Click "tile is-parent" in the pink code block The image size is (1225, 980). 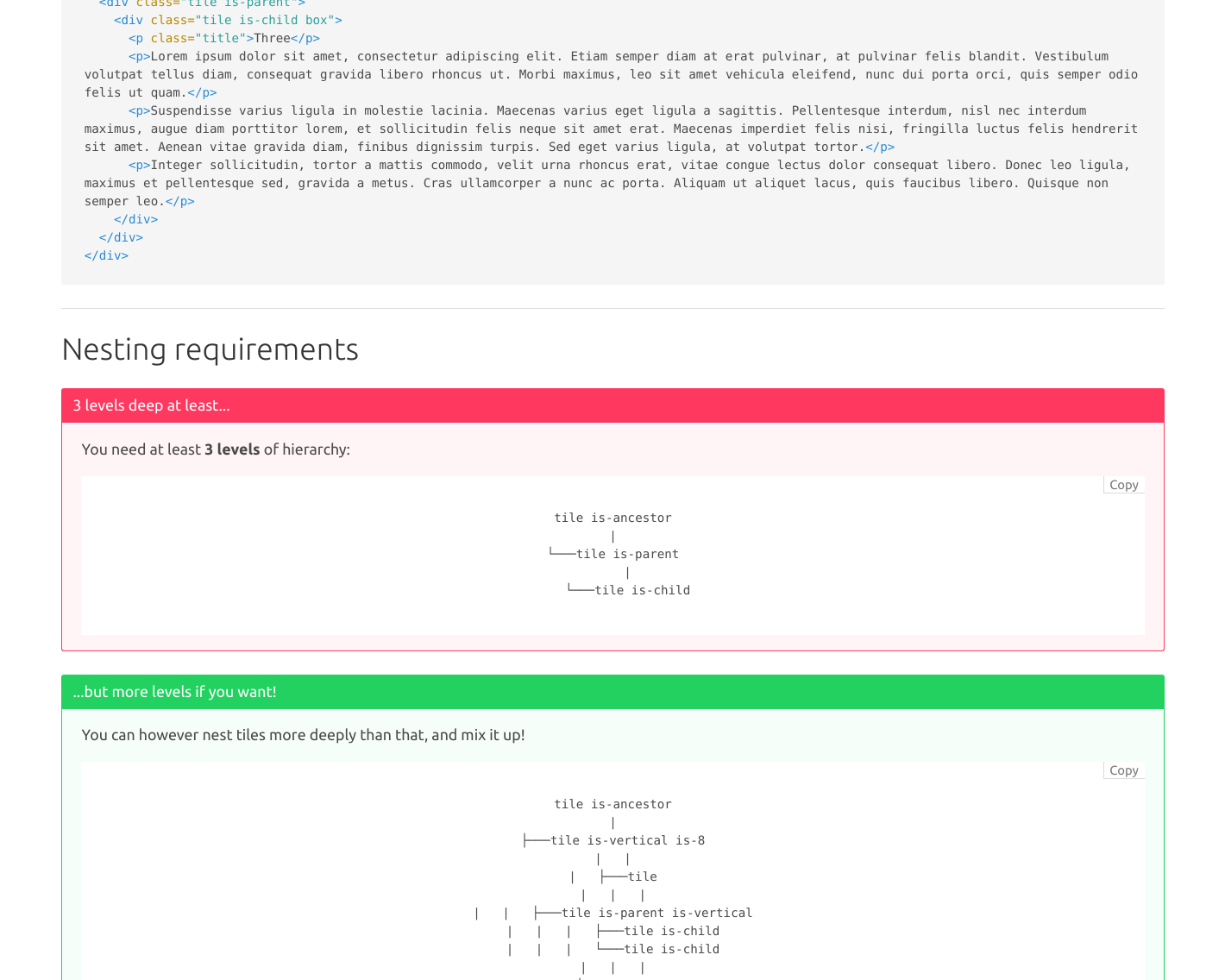point(627,554)
